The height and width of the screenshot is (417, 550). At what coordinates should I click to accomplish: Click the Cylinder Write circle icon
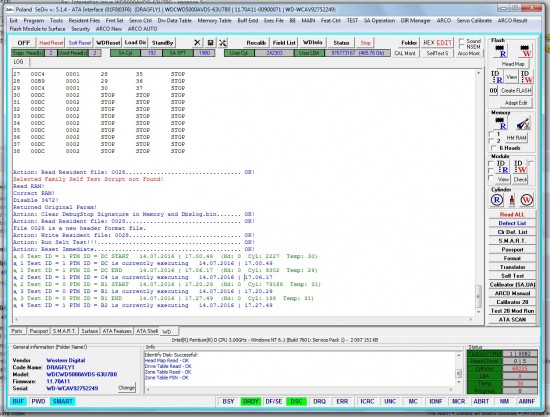tap(527, 200)
